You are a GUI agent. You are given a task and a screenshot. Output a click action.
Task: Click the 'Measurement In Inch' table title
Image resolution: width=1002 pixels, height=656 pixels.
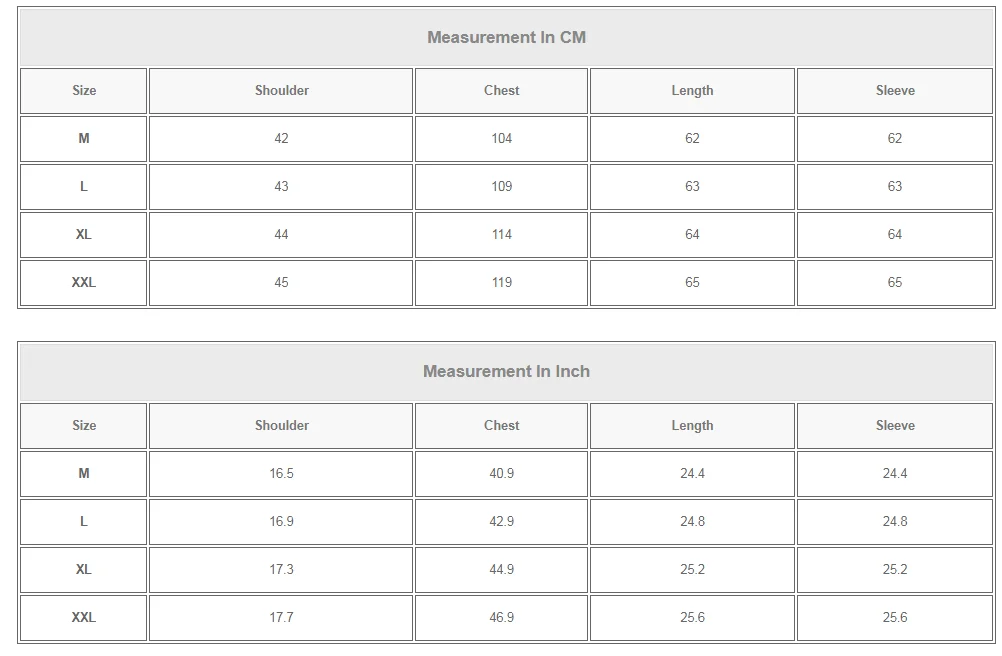click(506, 371)
